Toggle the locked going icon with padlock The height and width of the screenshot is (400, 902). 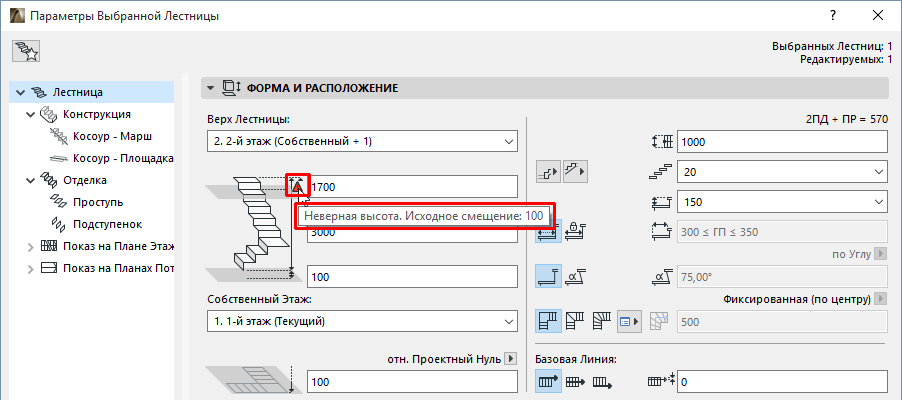pos(573,231)
